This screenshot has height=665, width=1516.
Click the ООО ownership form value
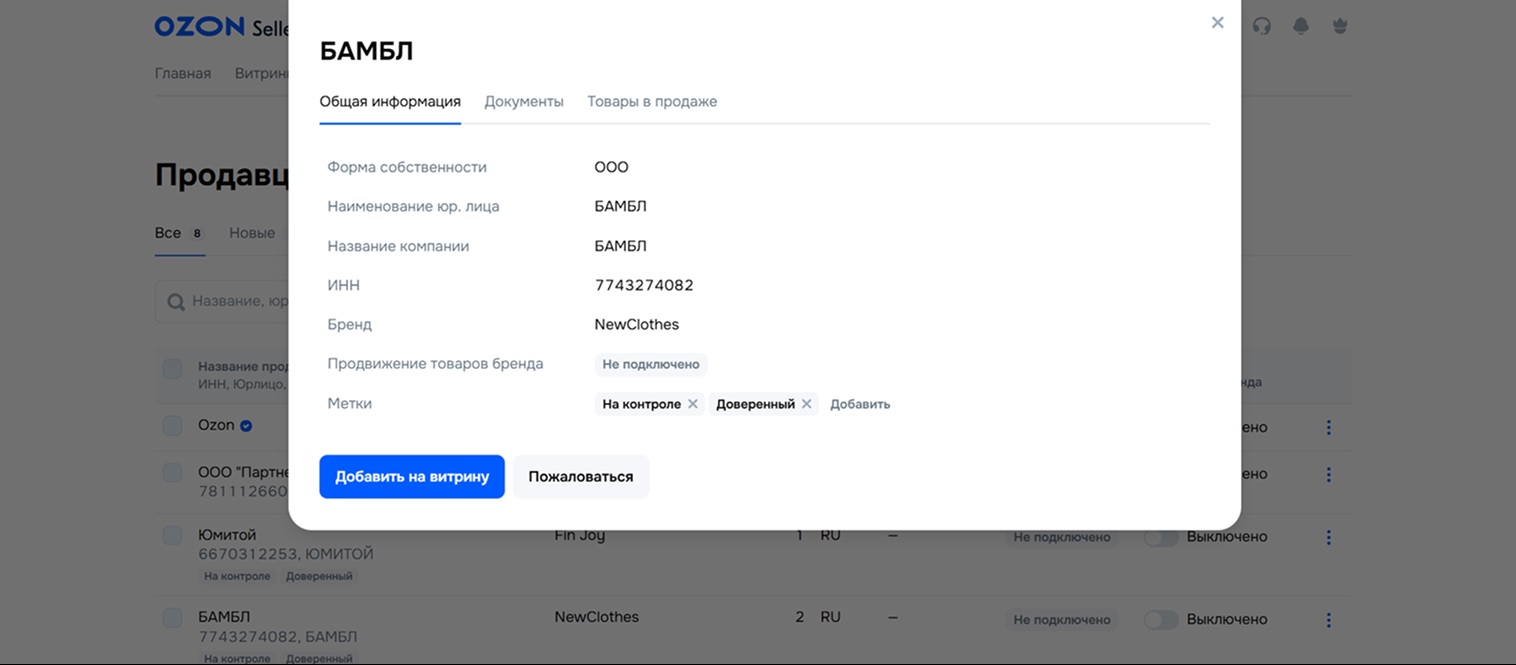click(611, 167)
